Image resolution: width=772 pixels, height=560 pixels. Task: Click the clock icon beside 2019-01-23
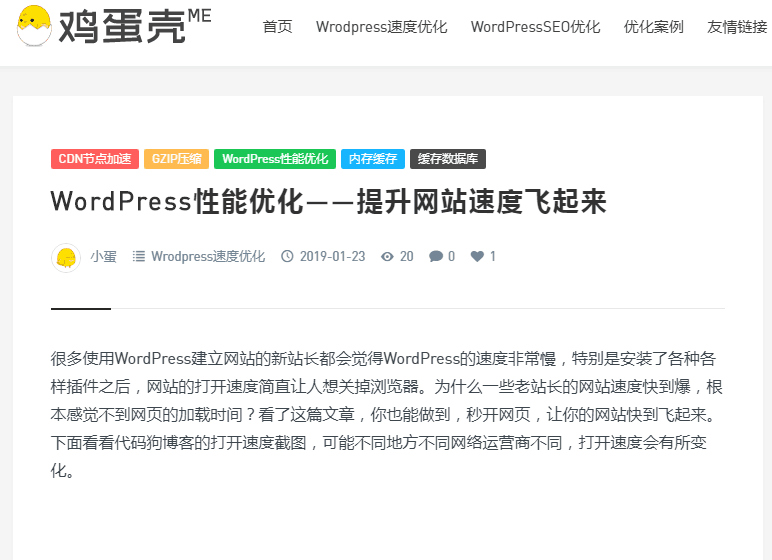tap(287, 256)
